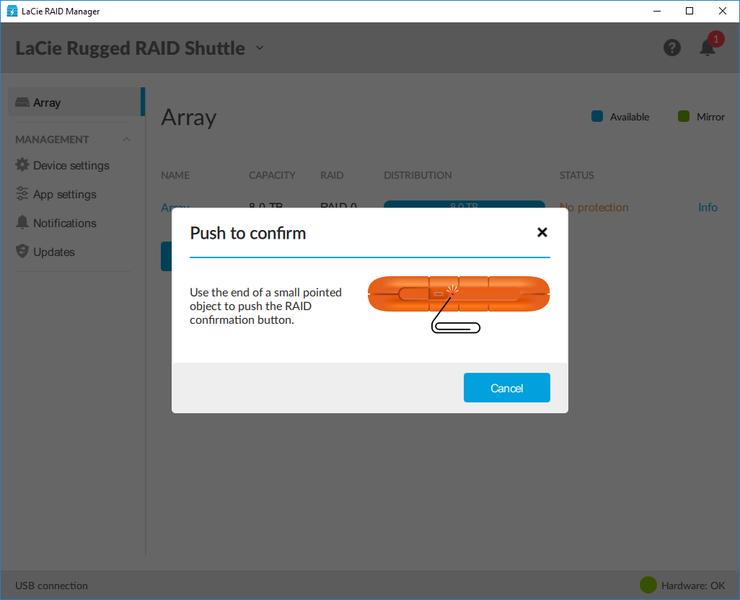Click the Array drive icon in sidebar

[22, 102]
